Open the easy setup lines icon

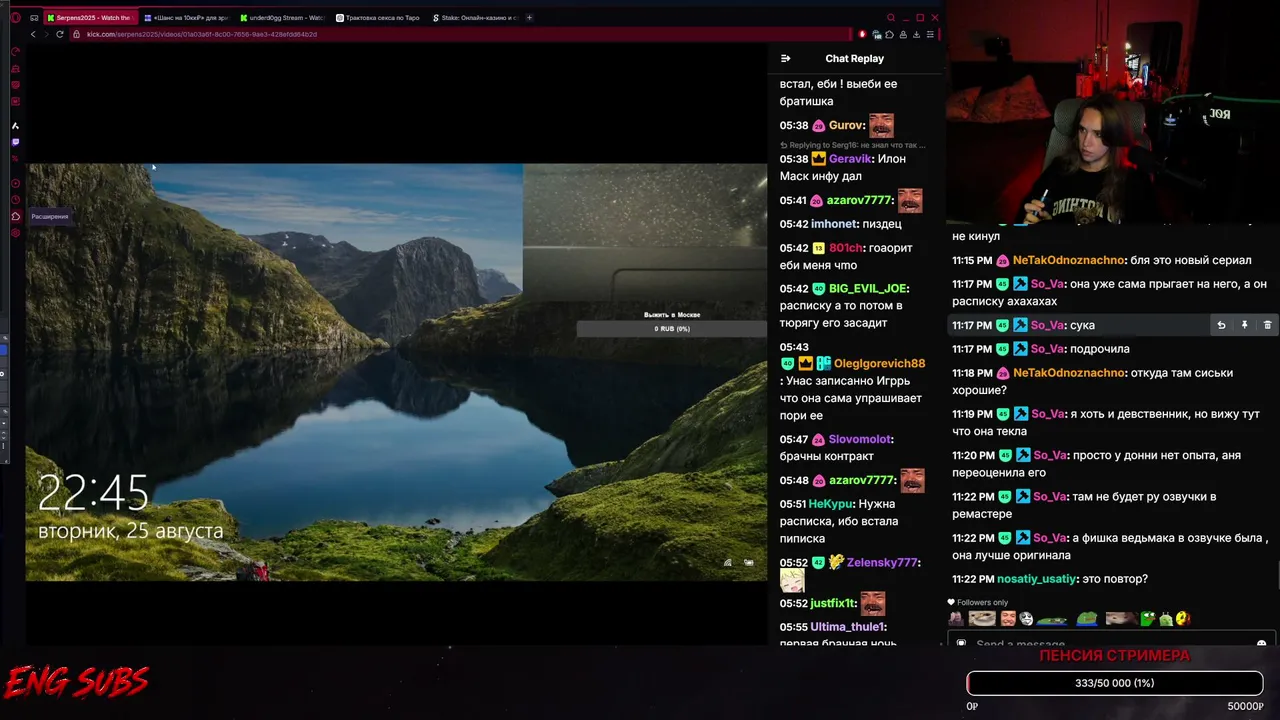930,34
